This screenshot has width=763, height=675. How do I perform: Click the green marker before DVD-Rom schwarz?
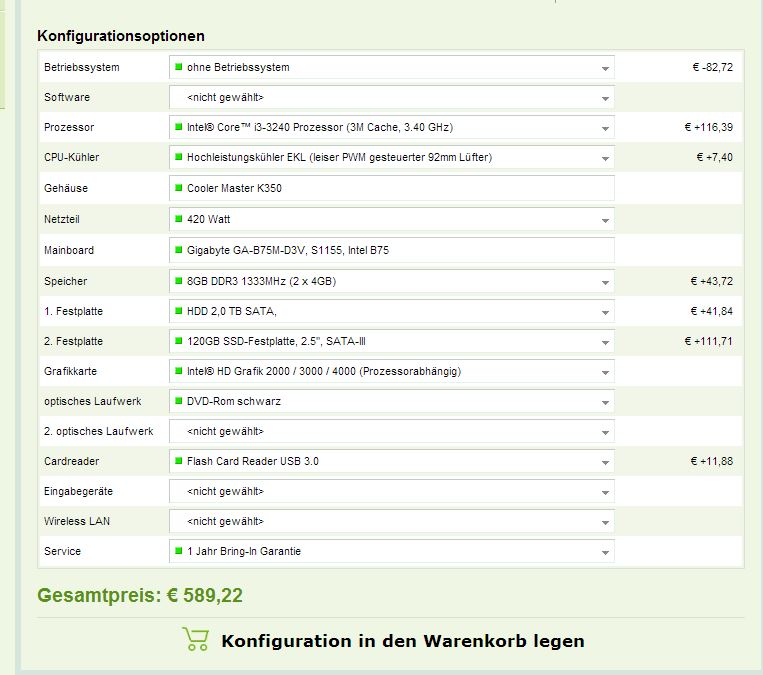pyautogui.click(x=179, y=401)
